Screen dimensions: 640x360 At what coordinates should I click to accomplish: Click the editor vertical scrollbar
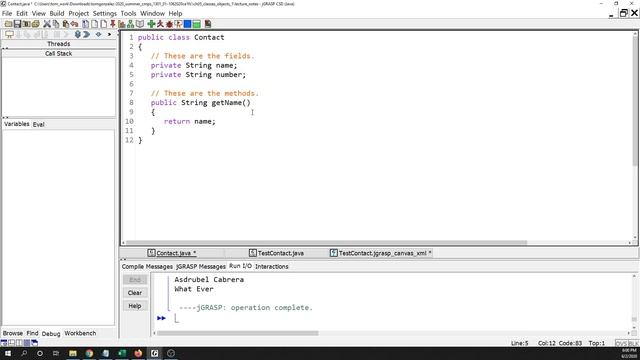[635, 102]
